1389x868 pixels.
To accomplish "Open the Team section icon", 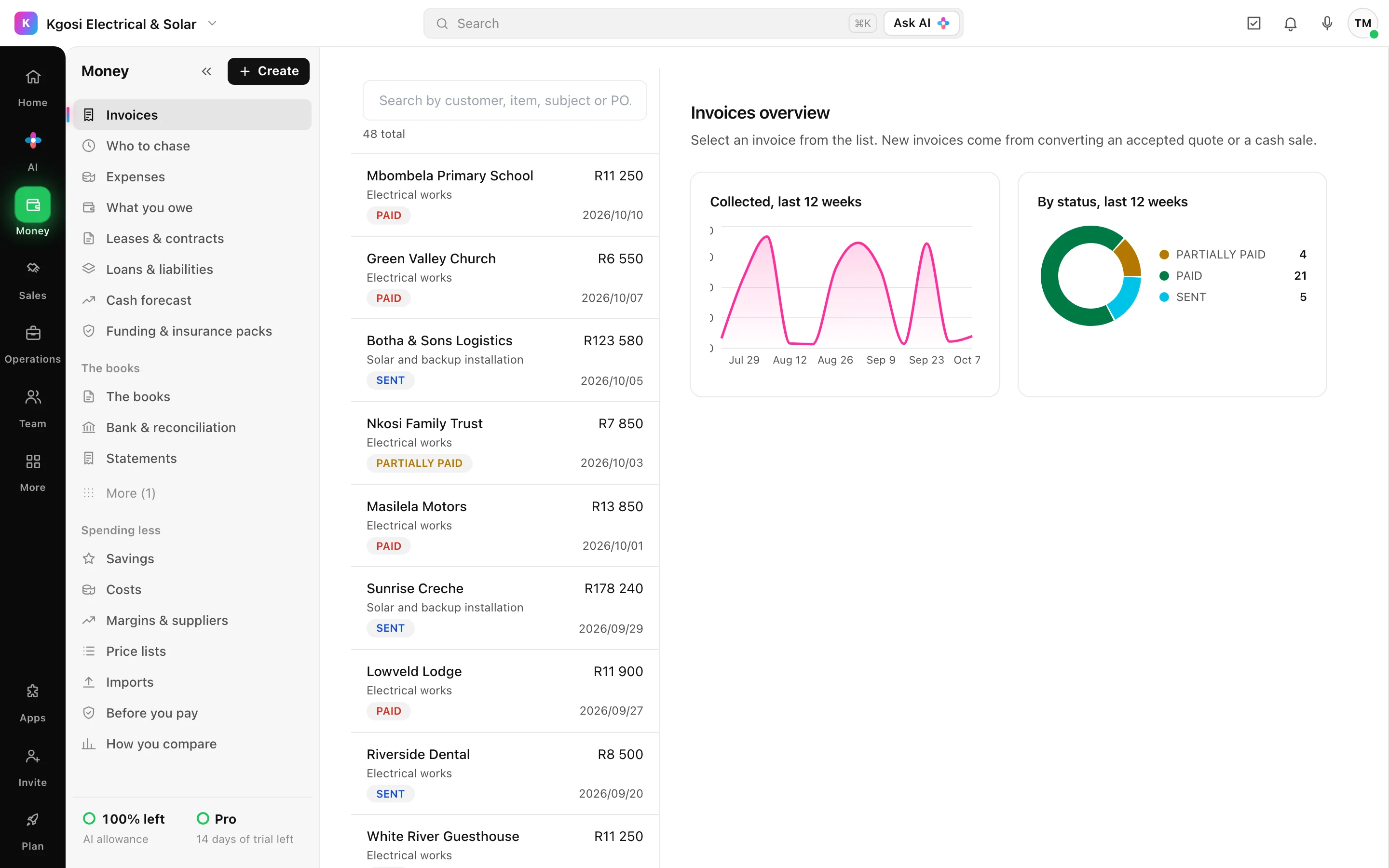I will (33, 397).
